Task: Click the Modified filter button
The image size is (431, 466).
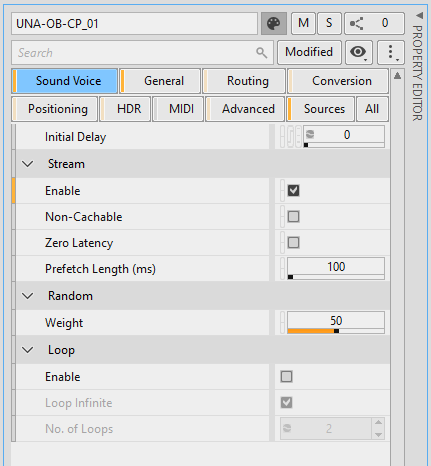Action: click(309, 52)
